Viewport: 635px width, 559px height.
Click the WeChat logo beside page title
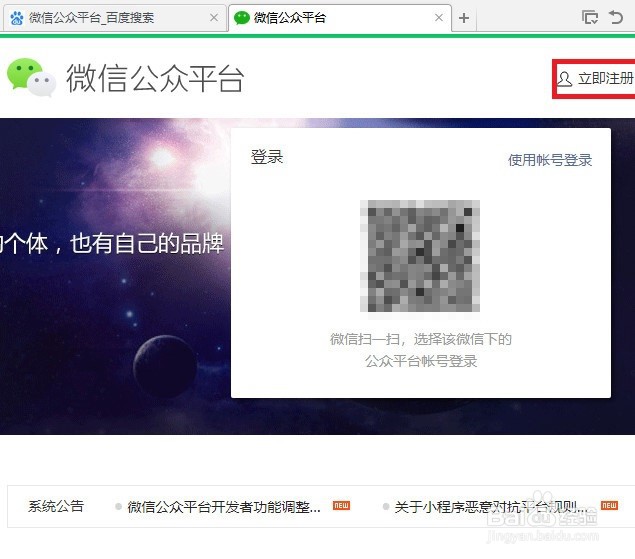click(31, 78)
